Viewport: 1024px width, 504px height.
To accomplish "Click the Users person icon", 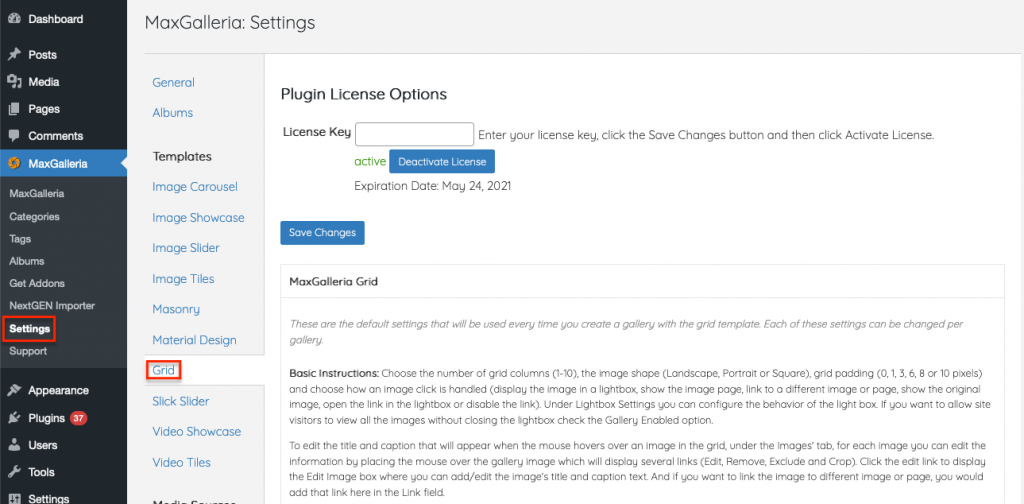I will tap(14, 445).
